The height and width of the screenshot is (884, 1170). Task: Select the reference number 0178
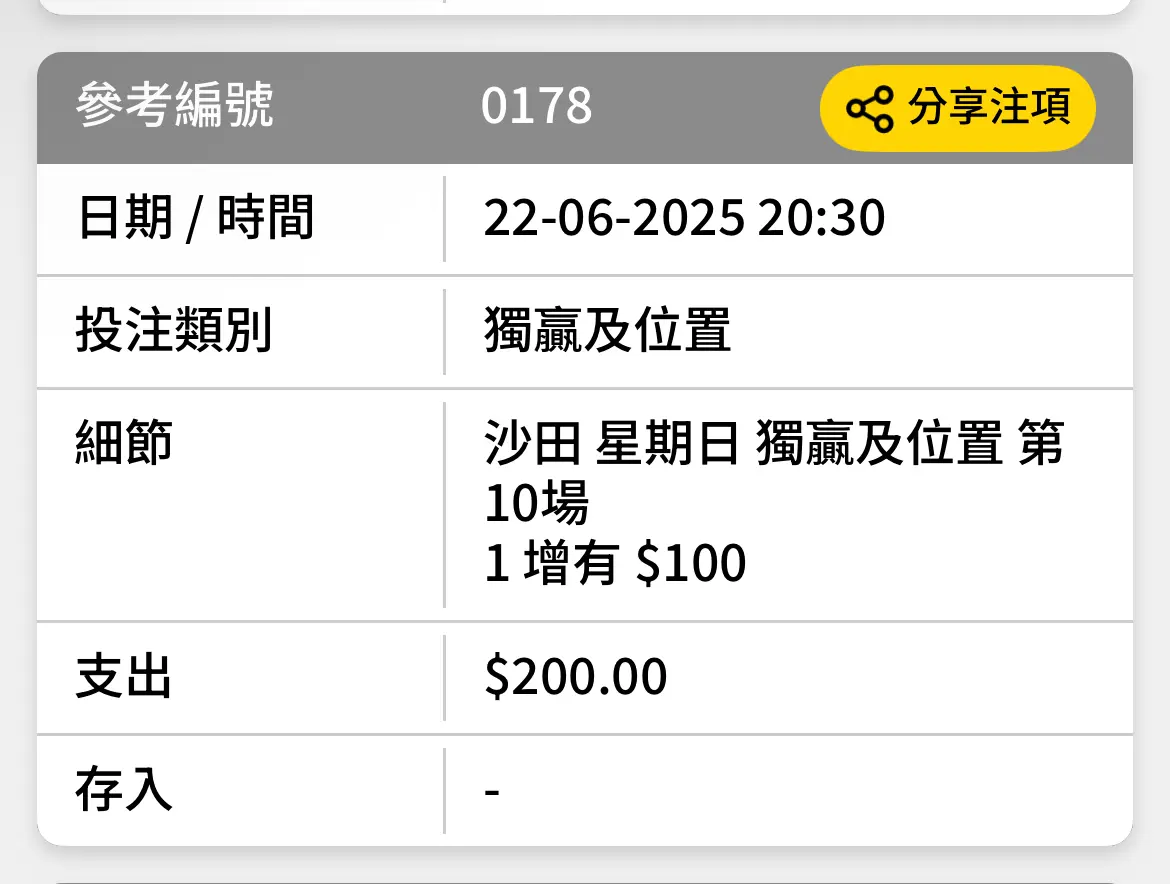pyautogui.click(x=536, y=106)
